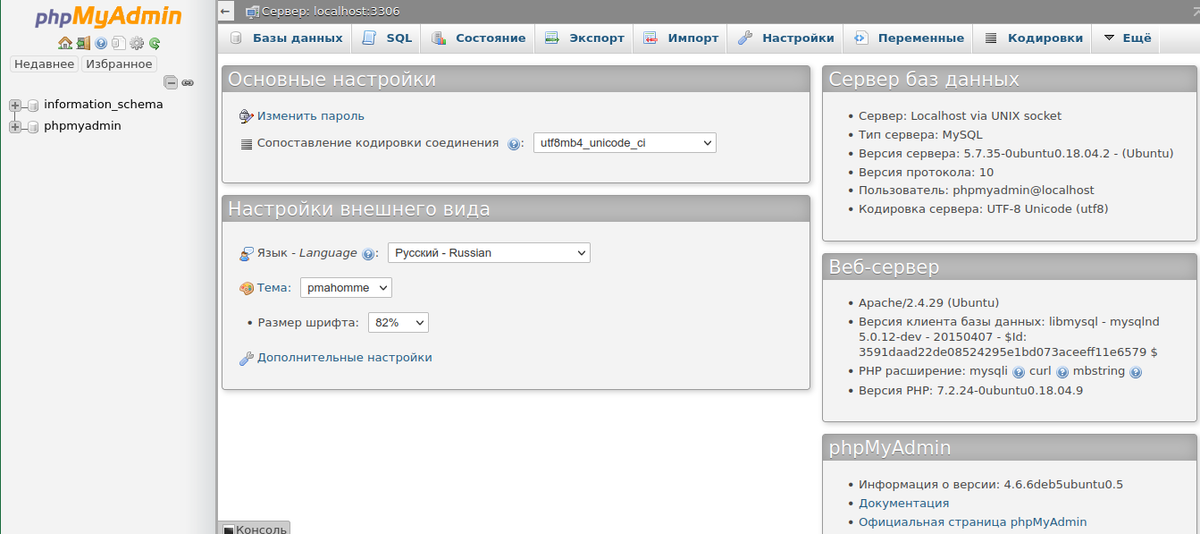Image resolution: width=1200 pixels, height=534 pixels.
Task: Open MySQL documentation page icon in sidebar
Action: tap(118, 43)
